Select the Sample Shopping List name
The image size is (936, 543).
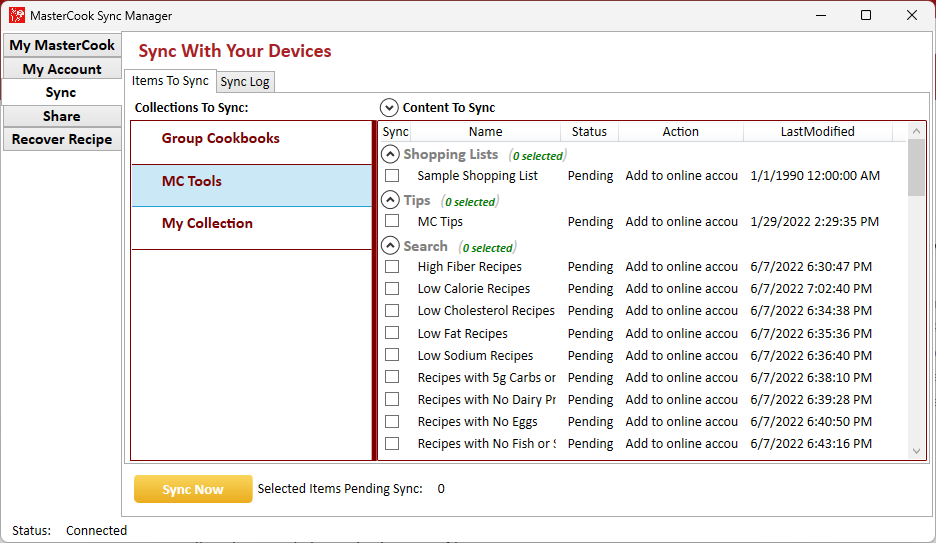tap(478, 176)
